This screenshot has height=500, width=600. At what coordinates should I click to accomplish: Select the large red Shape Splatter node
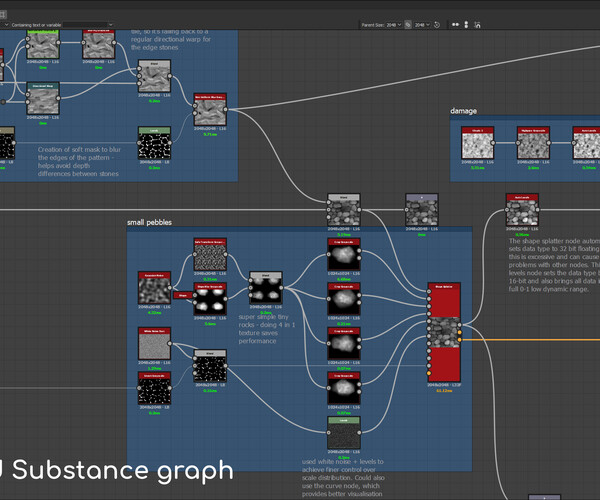click(x=444, y=332)
